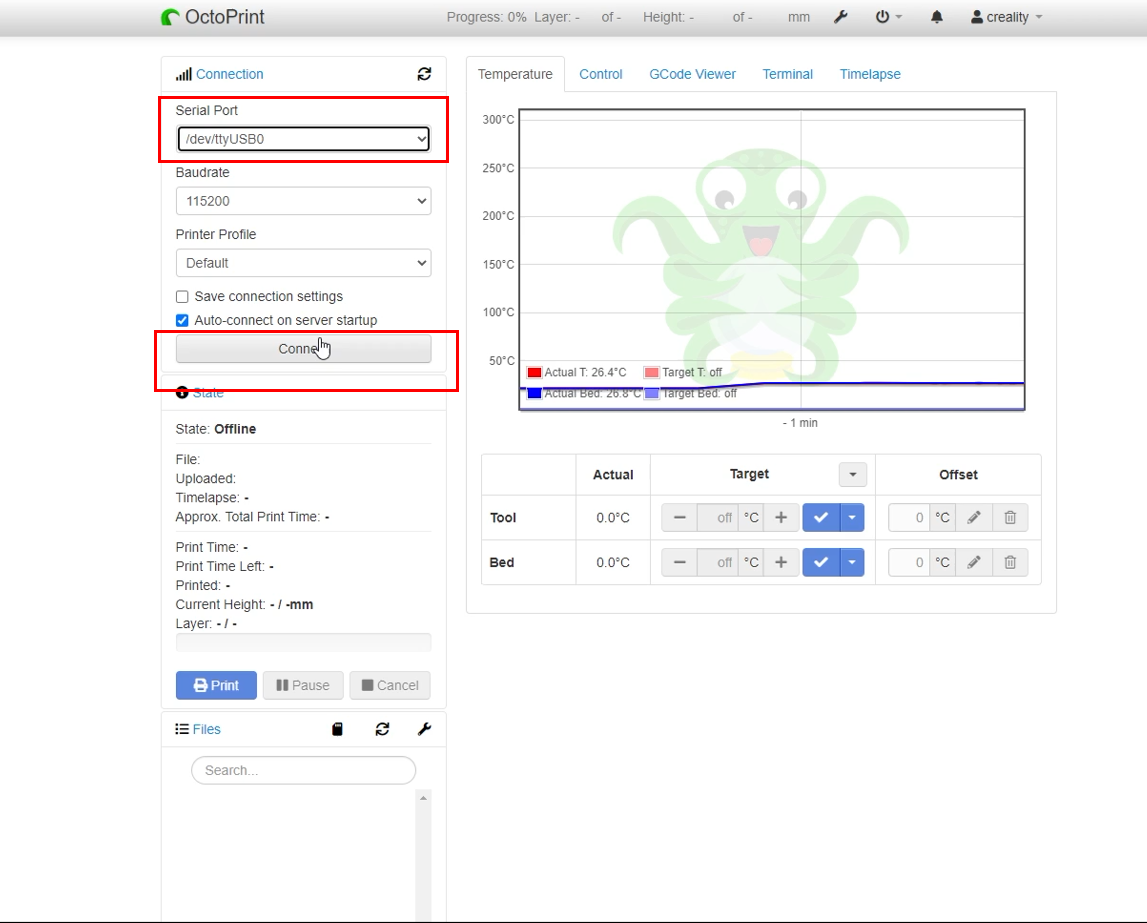Click the Files list scrollbar up arrow

(424, 798)
